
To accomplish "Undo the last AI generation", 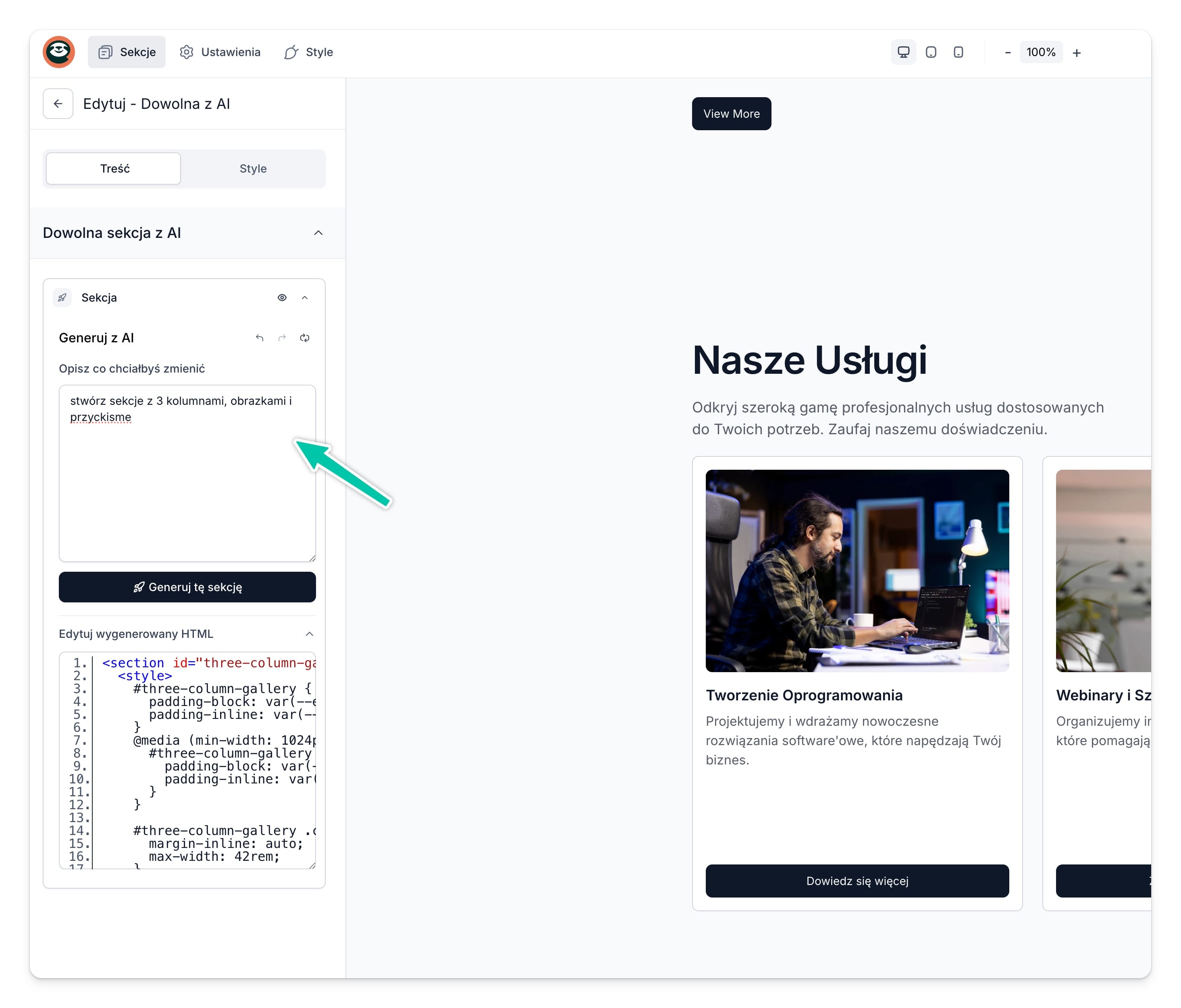I will coord(259,338).
